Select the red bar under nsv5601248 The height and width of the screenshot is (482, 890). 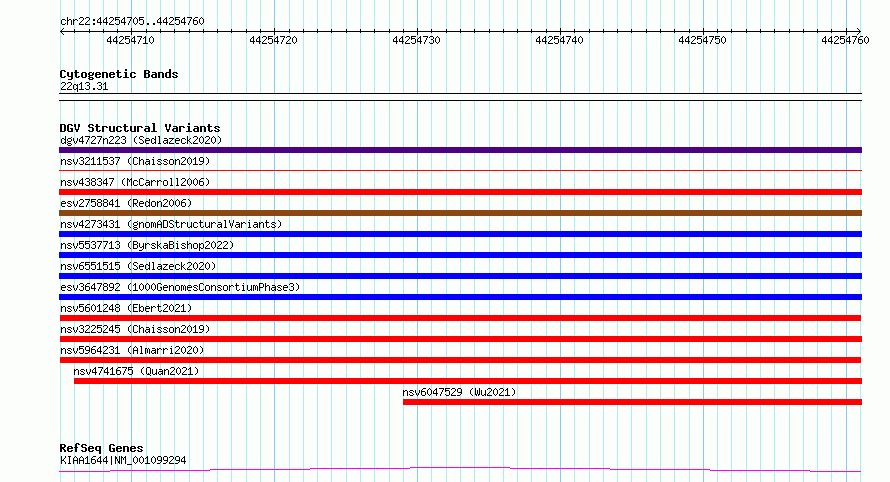coord(460,318)
